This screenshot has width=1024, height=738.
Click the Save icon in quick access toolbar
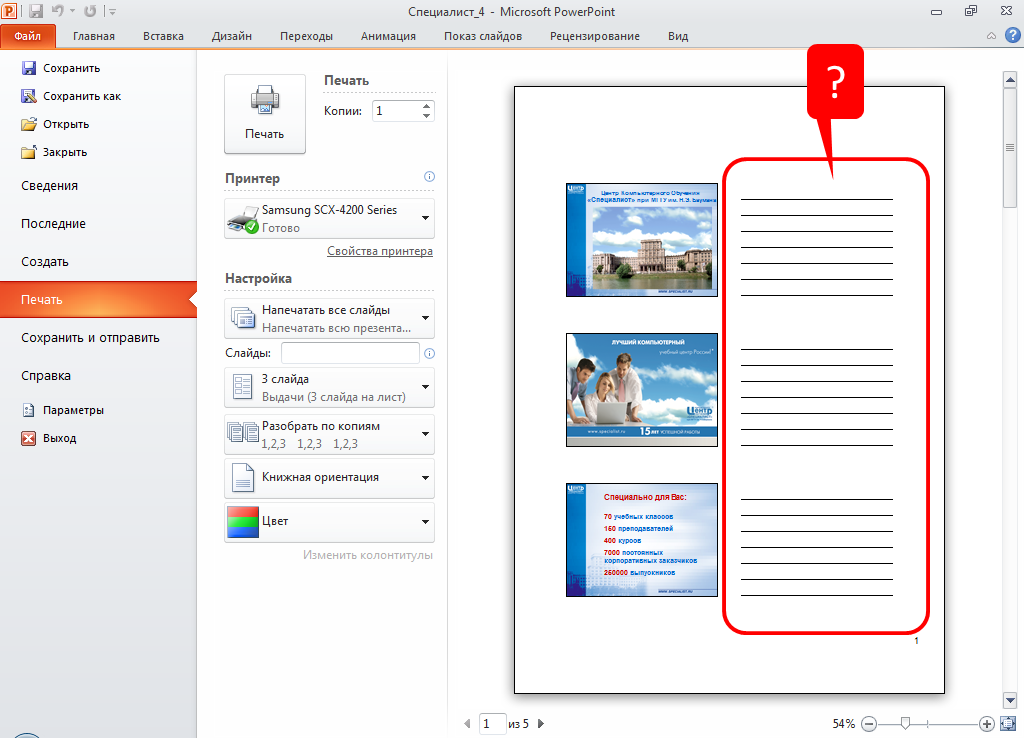pos(36,12)
